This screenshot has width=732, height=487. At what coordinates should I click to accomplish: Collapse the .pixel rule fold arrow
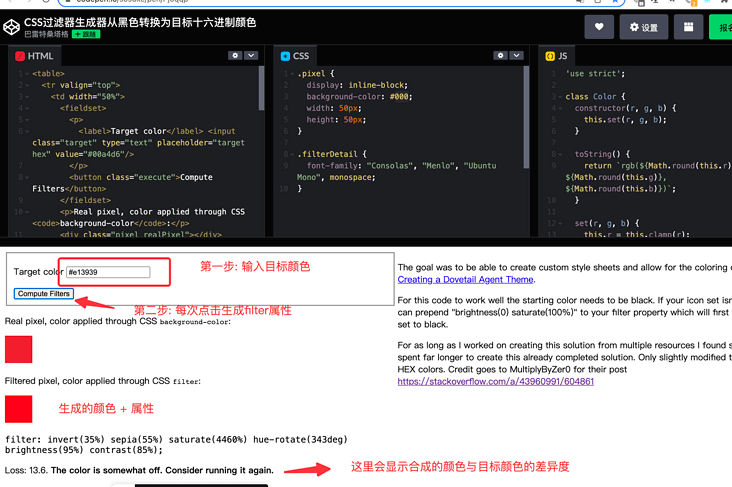pyautogui.click(x=292, y=74)
